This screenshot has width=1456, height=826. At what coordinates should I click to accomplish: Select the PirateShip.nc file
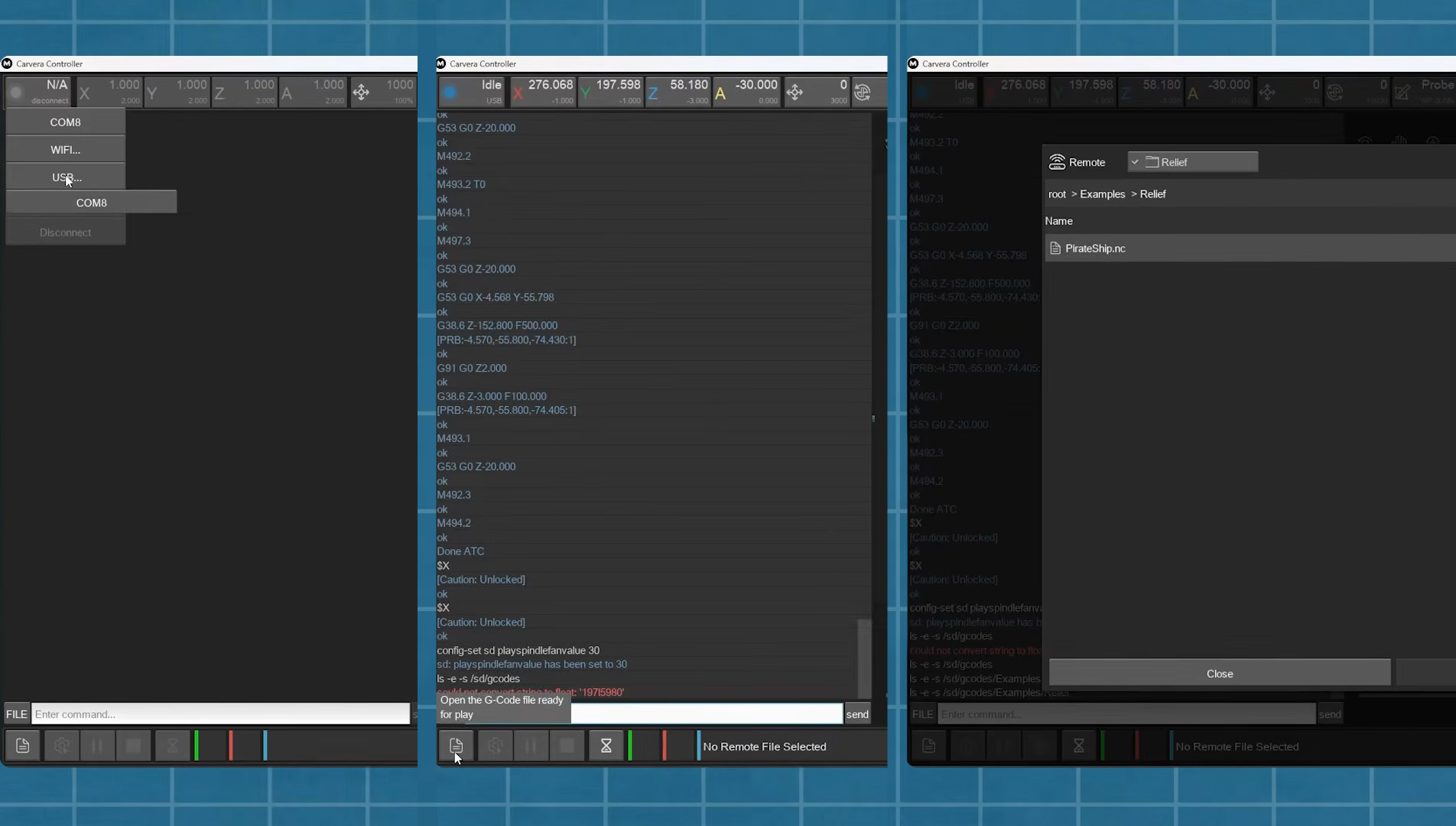1095,249
